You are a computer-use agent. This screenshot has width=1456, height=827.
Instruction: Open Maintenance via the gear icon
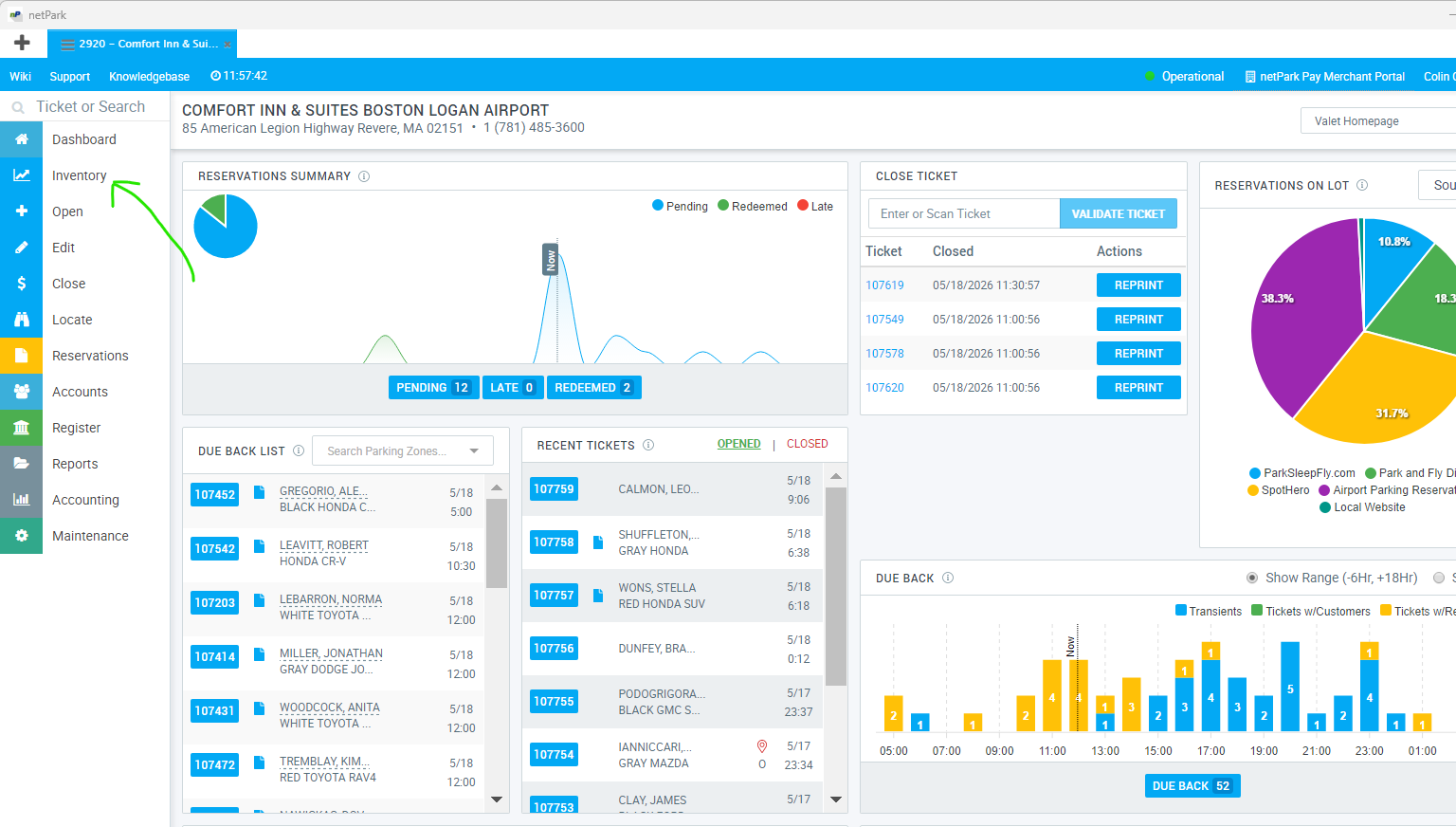click(x=21, y=536)
